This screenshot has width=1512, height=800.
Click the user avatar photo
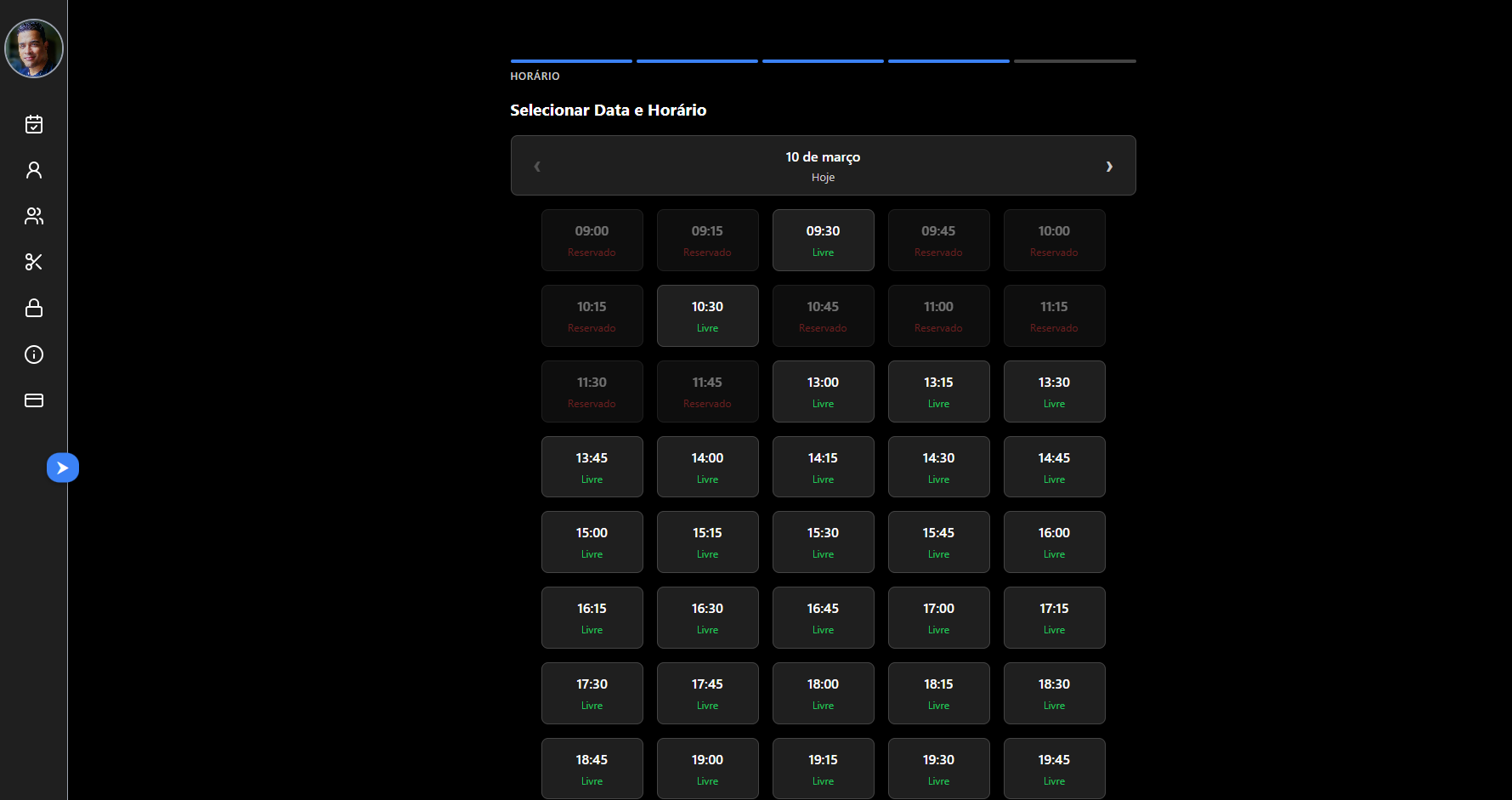click(x=34, y=48)
